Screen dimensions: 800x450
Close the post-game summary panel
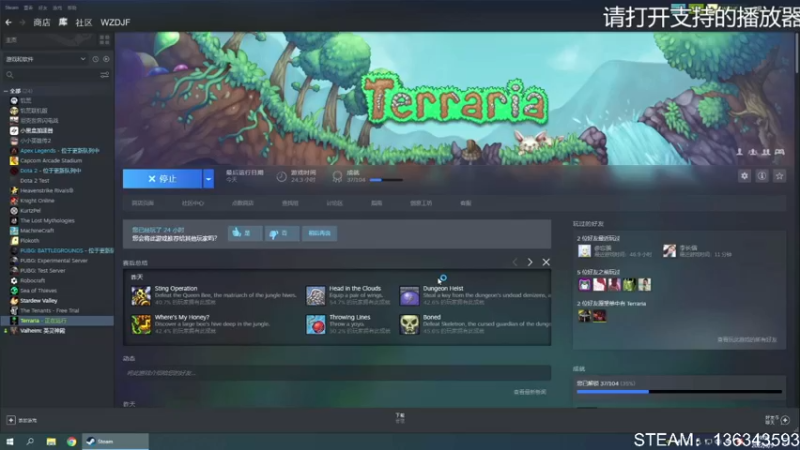point(546,262)
